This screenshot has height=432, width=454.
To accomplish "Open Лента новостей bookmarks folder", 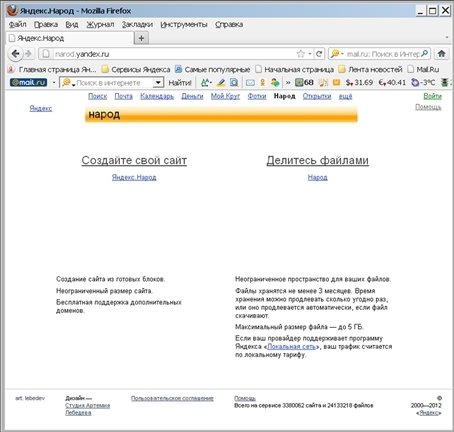I will [371, 69].
